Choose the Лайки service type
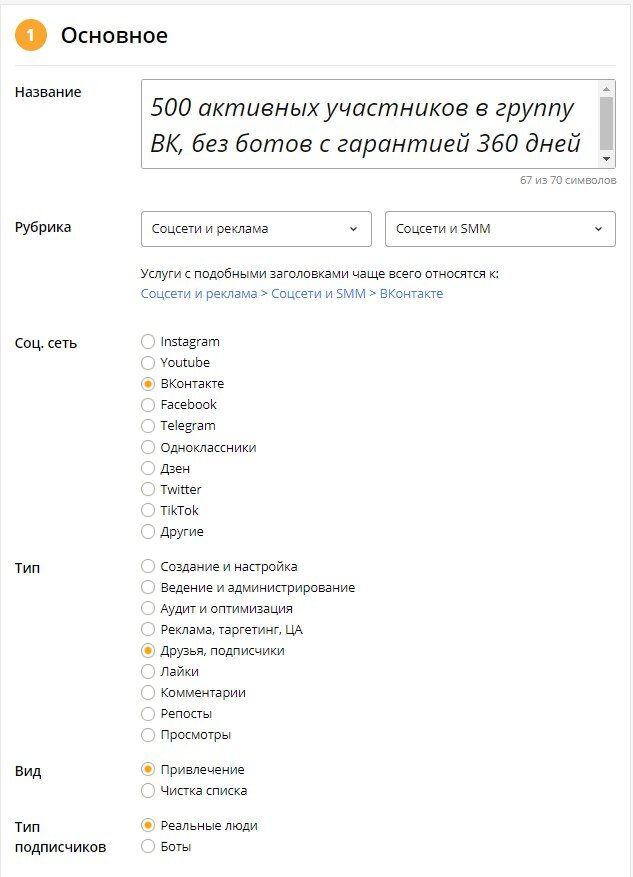 (x=148, y=671)
